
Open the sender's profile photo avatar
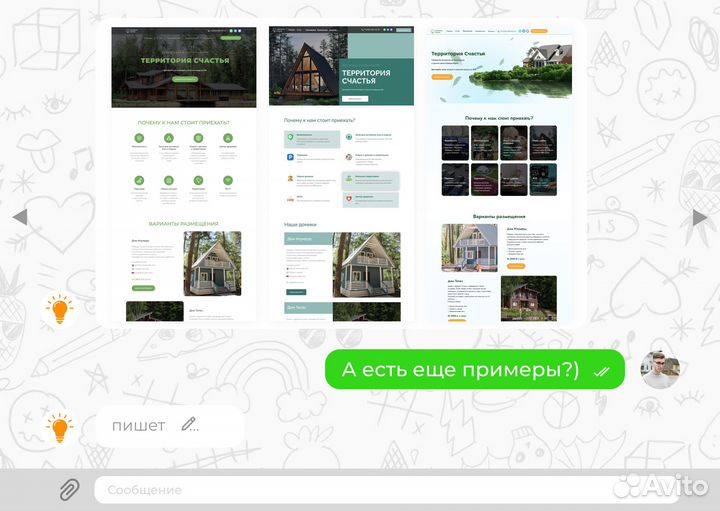tap(660, 369)
